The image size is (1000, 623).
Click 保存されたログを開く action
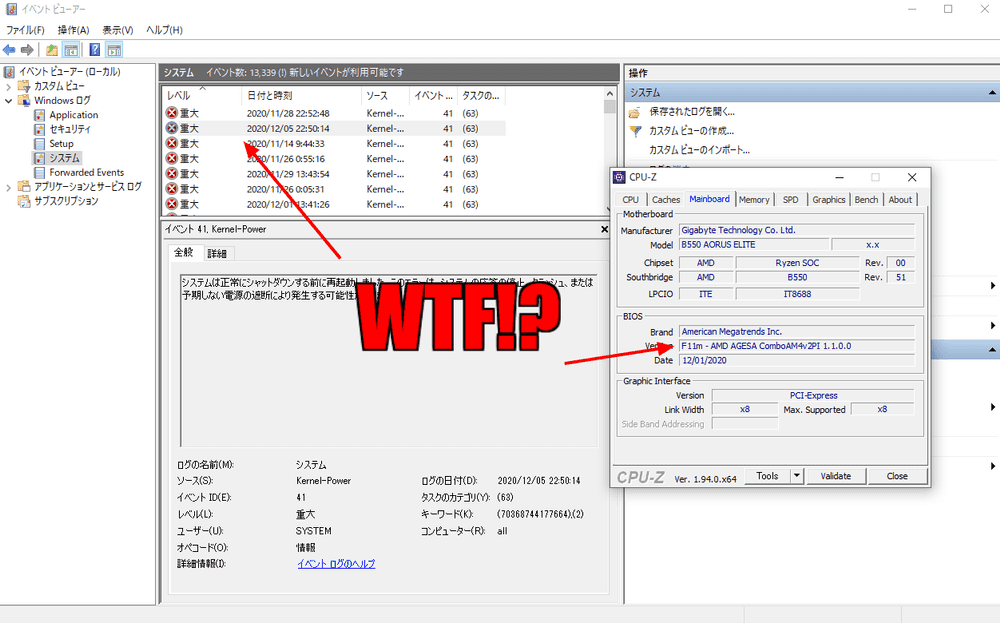[x=692, y=112]
